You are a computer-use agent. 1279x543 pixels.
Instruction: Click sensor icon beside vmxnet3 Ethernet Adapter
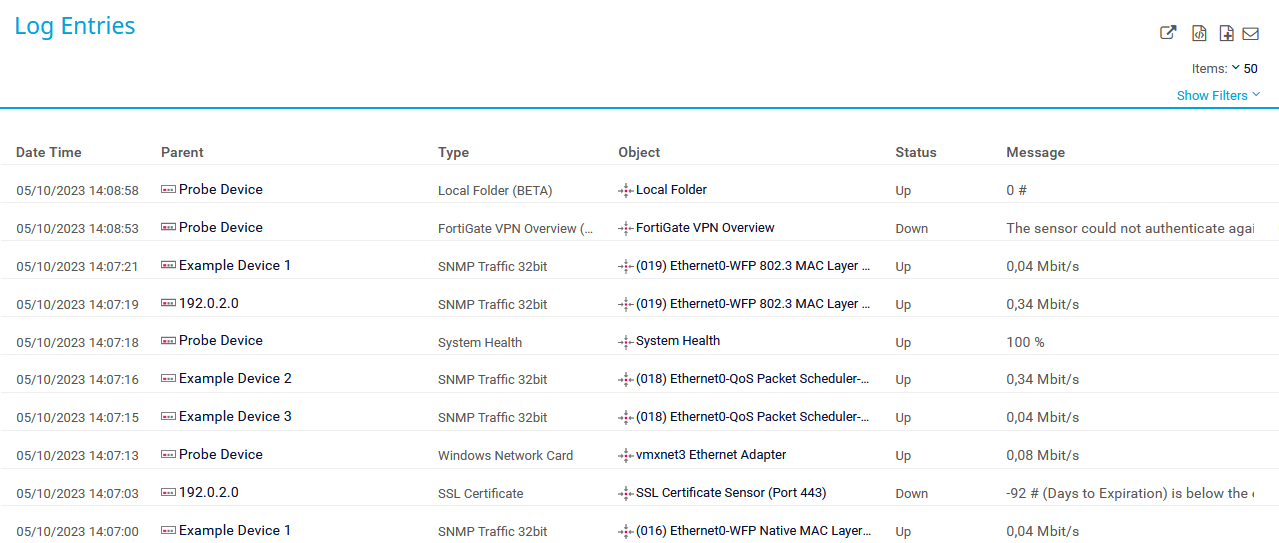[625, 455]
